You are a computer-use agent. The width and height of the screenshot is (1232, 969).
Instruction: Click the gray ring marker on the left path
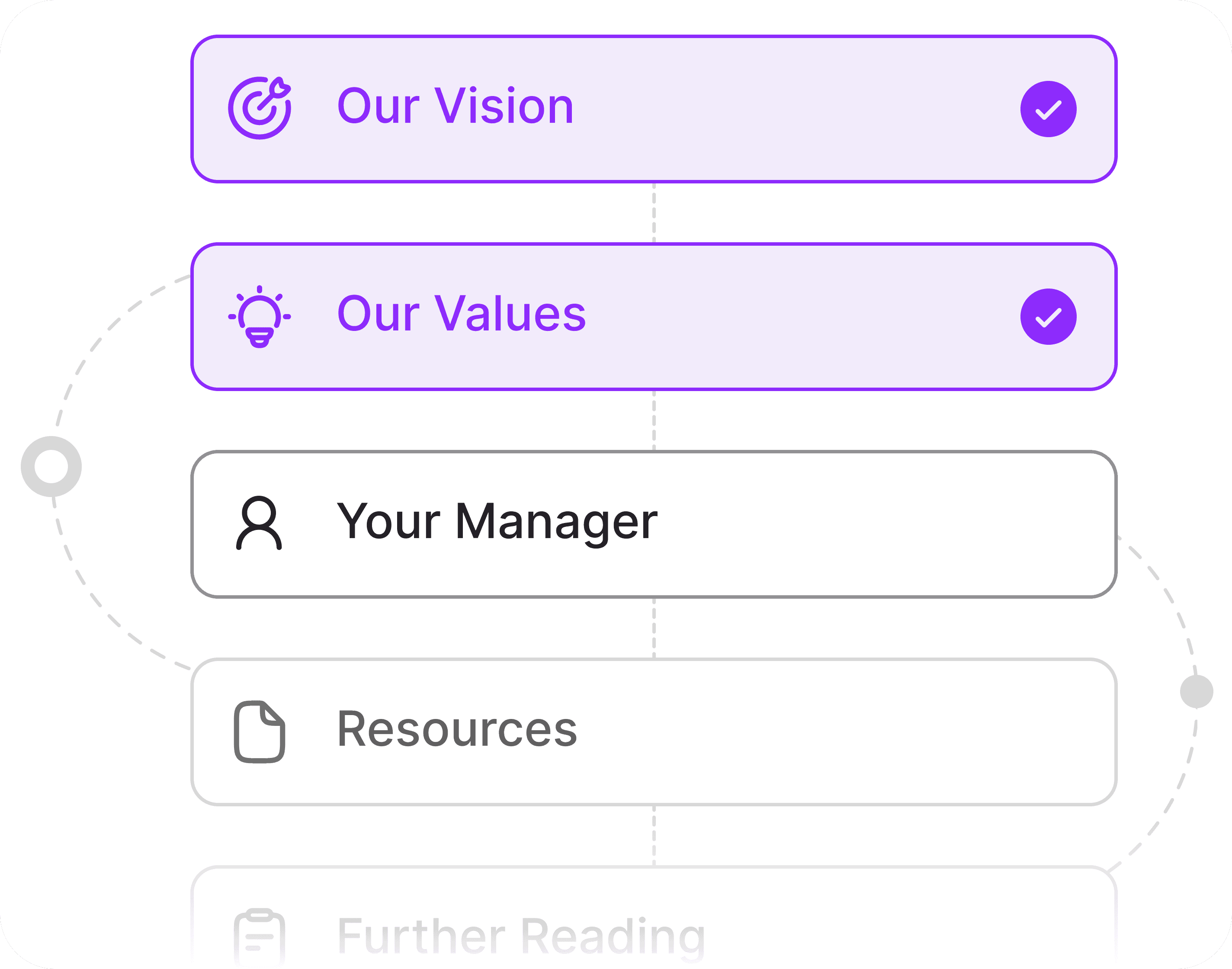(51, 466)
